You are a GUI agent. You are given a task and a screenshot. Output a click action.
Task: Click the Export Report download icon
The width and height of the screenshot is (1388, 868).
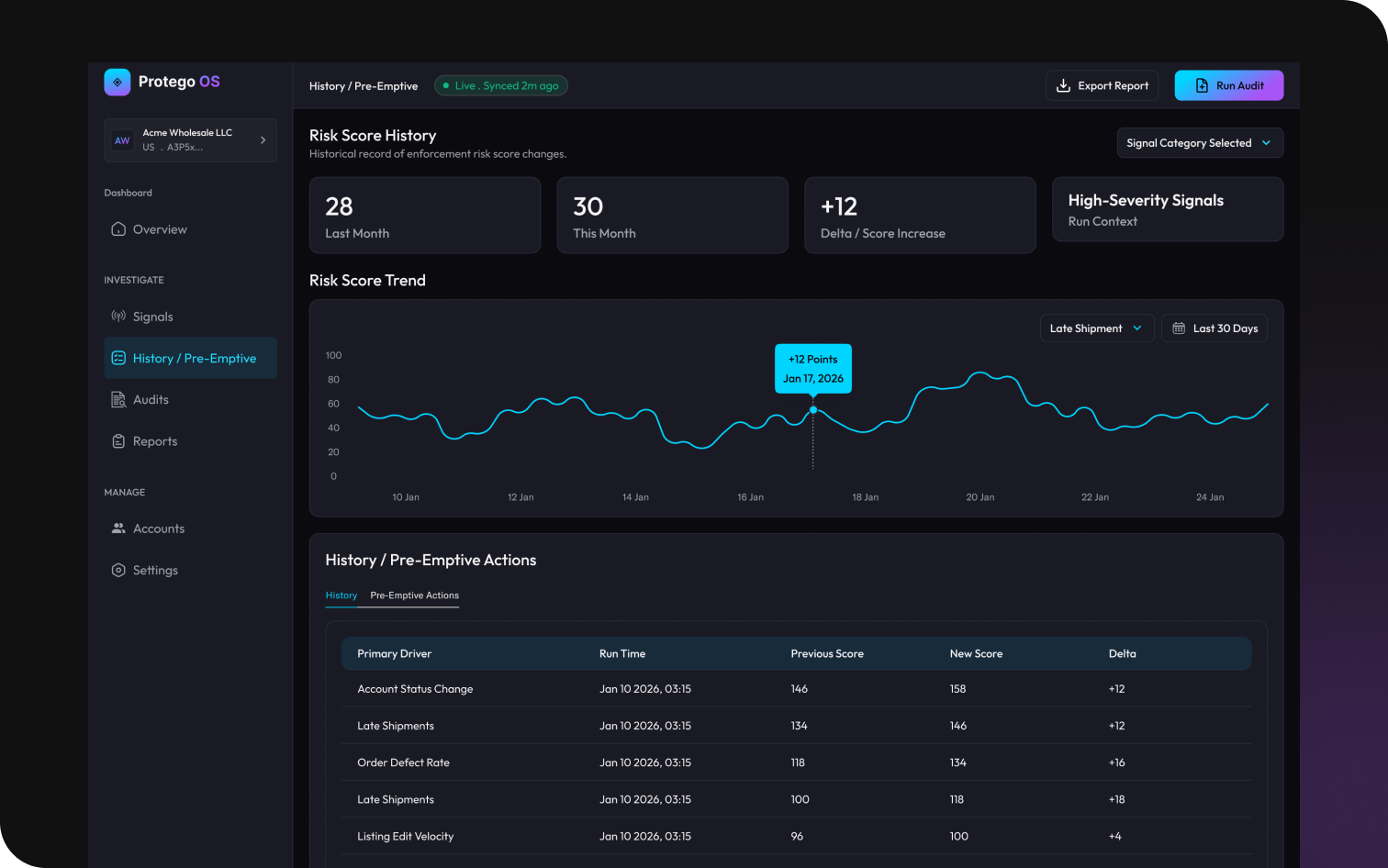click(1063, 85)
